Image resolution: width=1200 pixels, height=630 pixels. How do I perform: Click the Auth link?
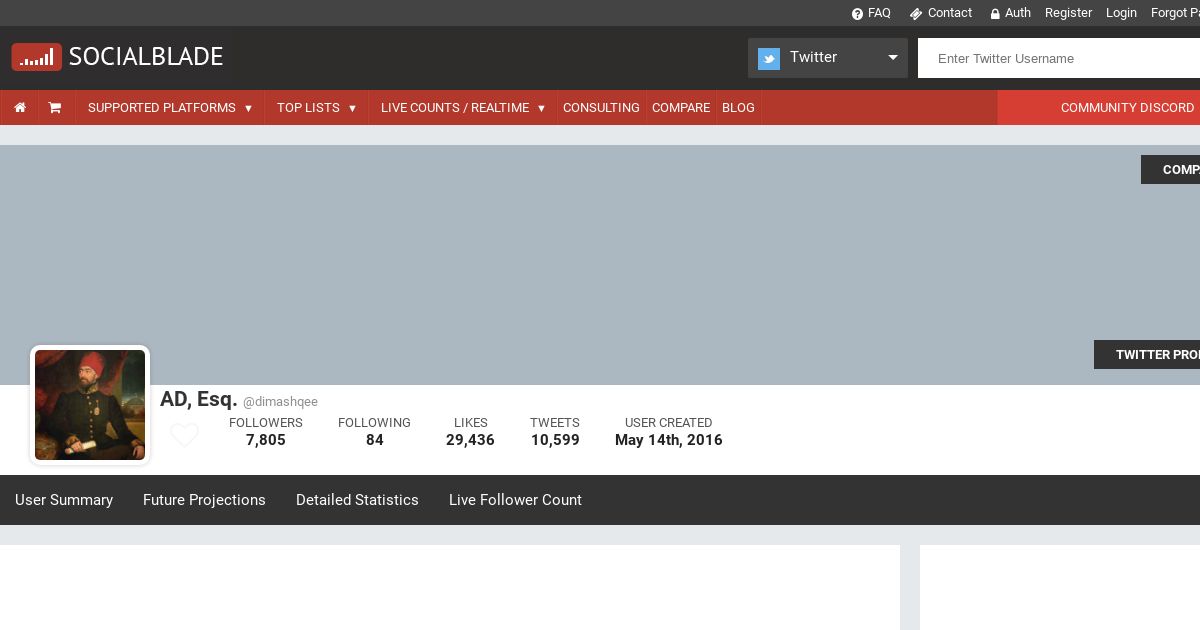(1018, 13)
